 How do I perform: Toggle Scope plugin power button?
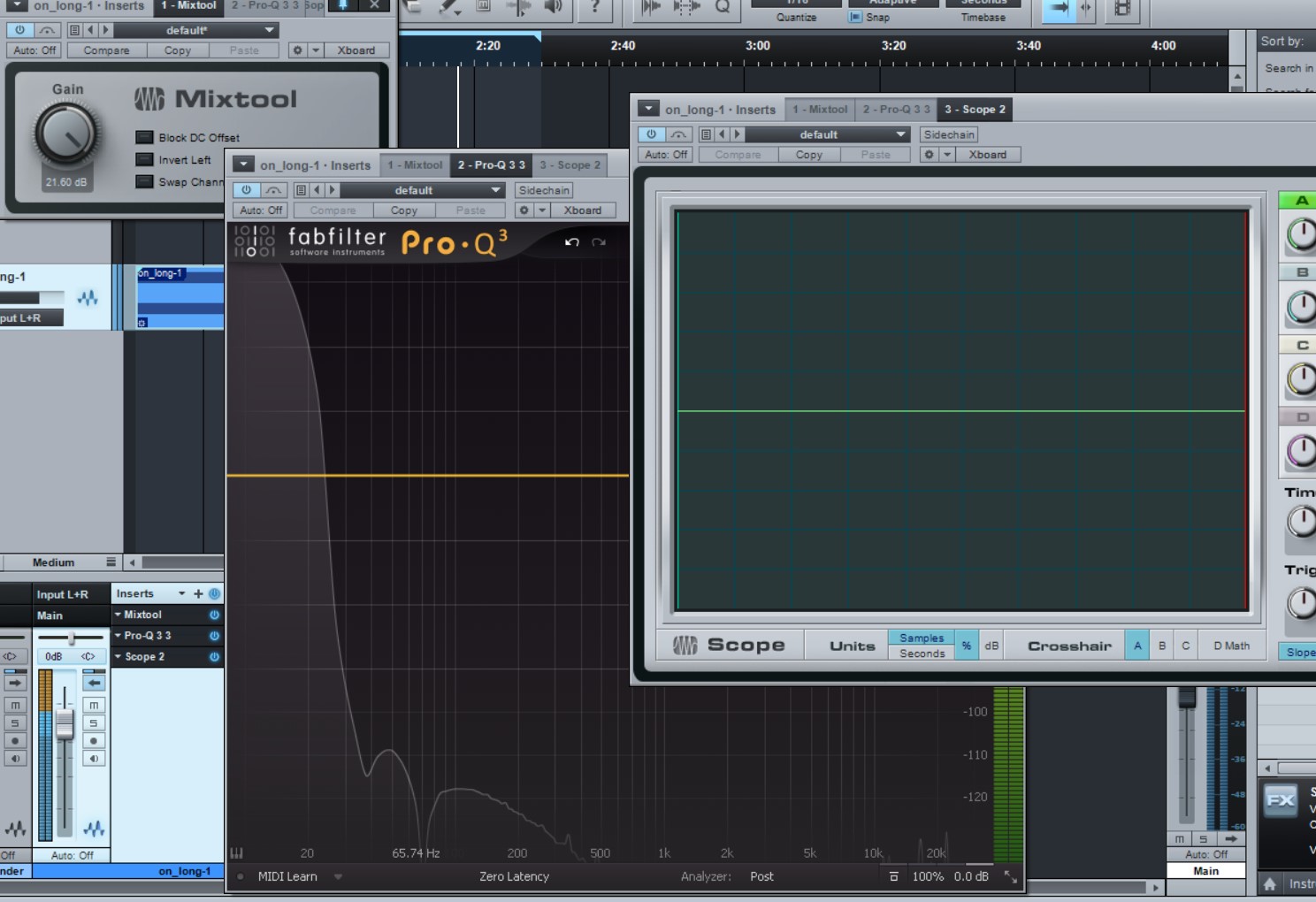click(x=652, y=134)
